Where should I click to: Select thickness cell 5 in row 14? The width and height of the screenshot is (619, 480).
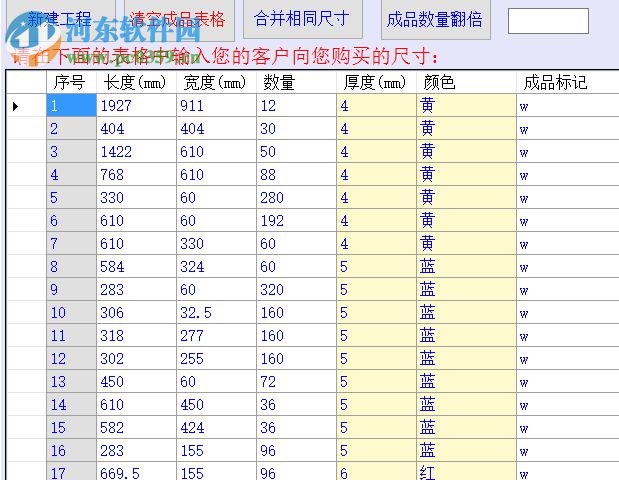point(377,404)
